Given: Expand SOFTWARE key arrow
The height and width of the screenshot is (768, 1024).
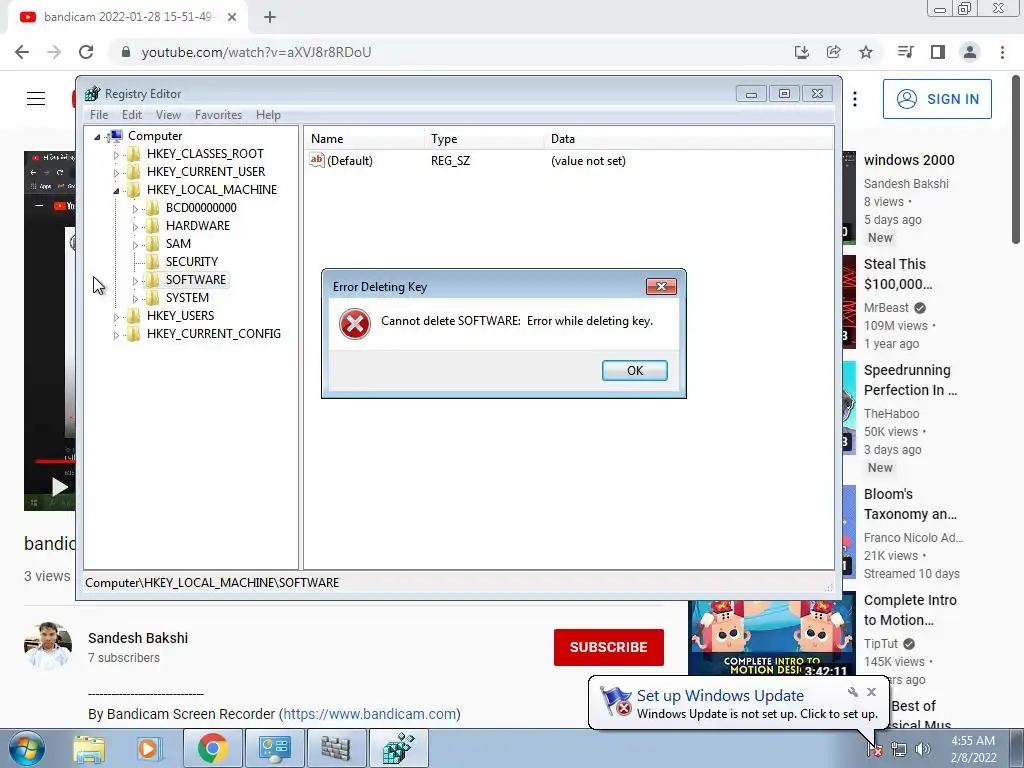Looking at the screenshot, I should [135, 281].
